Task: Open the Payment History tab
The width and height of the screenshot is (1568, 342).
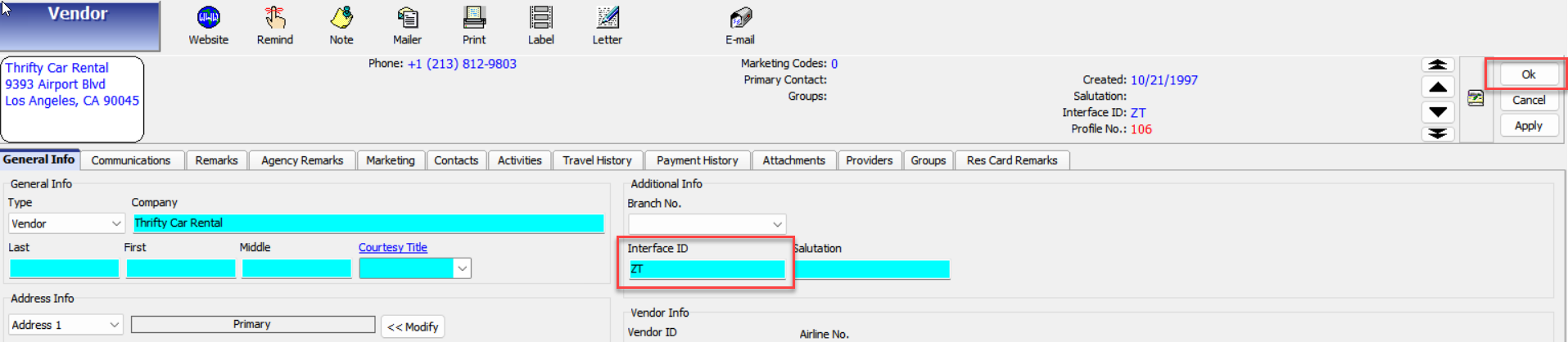Action: point(698,160)
